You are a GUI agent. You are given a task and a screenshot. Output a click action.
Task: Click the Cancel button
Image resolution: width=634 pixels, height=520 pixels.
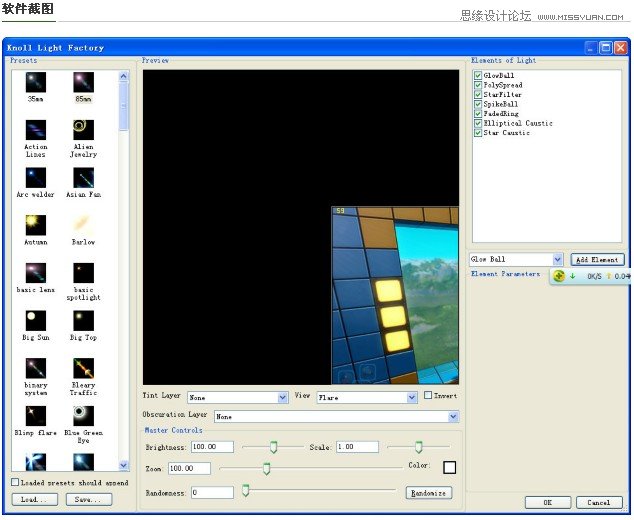click(599, 503)
